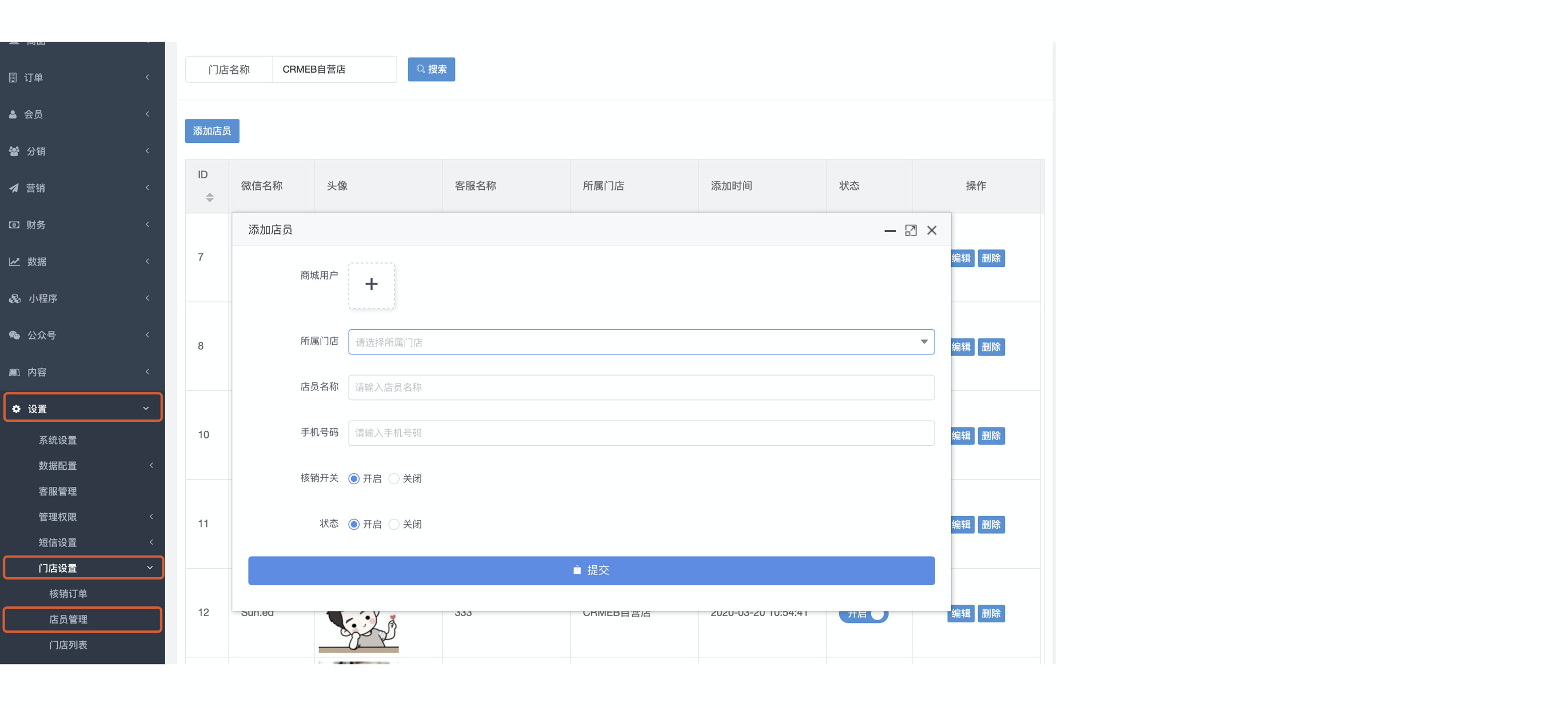The height and width of the screenshot is (707, 1568).
Task: Click the 公众号 WeChat icon in sidebar
Action: (14, 335)
